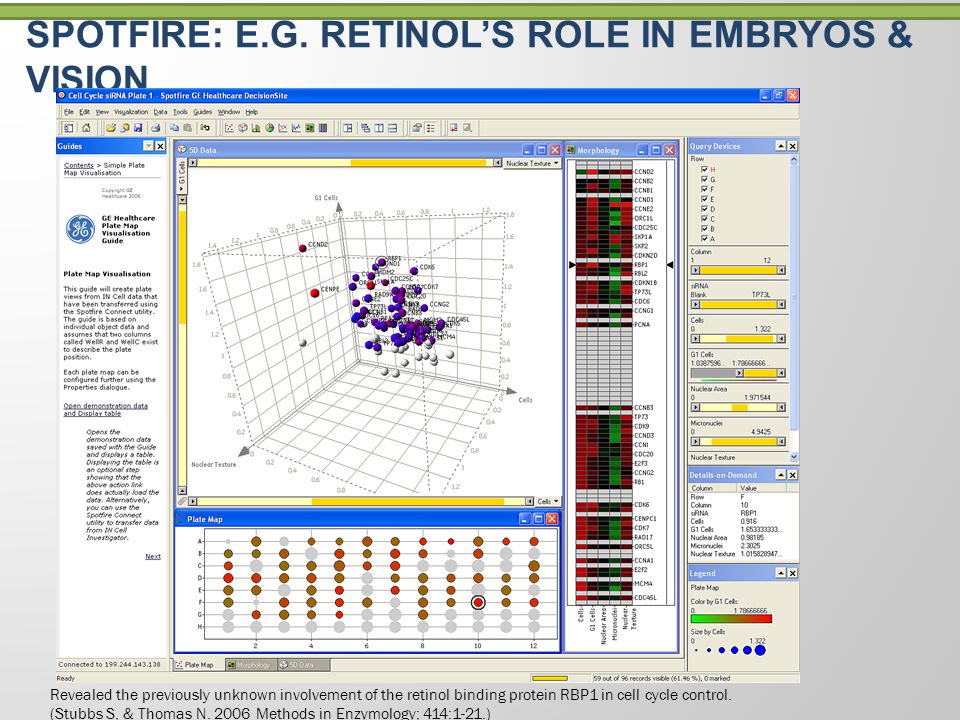
Task: Click the Legend list toolbar icon
Action: [x=431, y=128]
